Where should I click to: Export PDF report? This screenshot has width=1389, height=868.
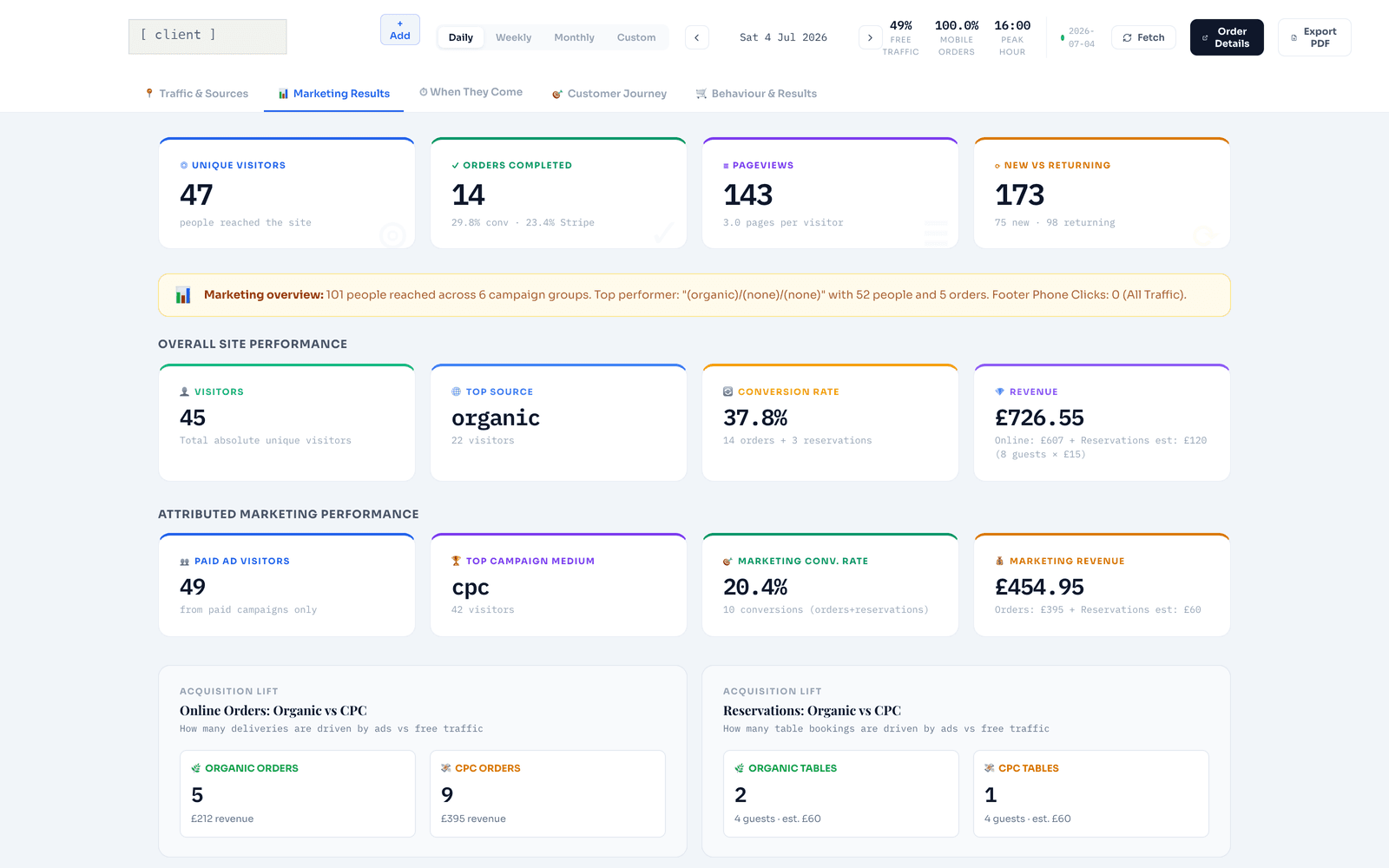click(x=1314, y=37)
